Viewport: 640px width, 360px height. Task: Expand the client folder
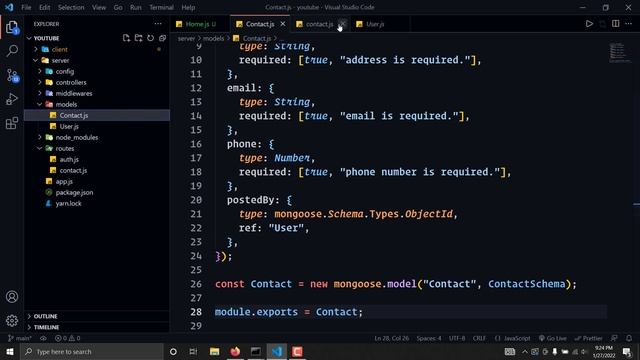[36, 49]
